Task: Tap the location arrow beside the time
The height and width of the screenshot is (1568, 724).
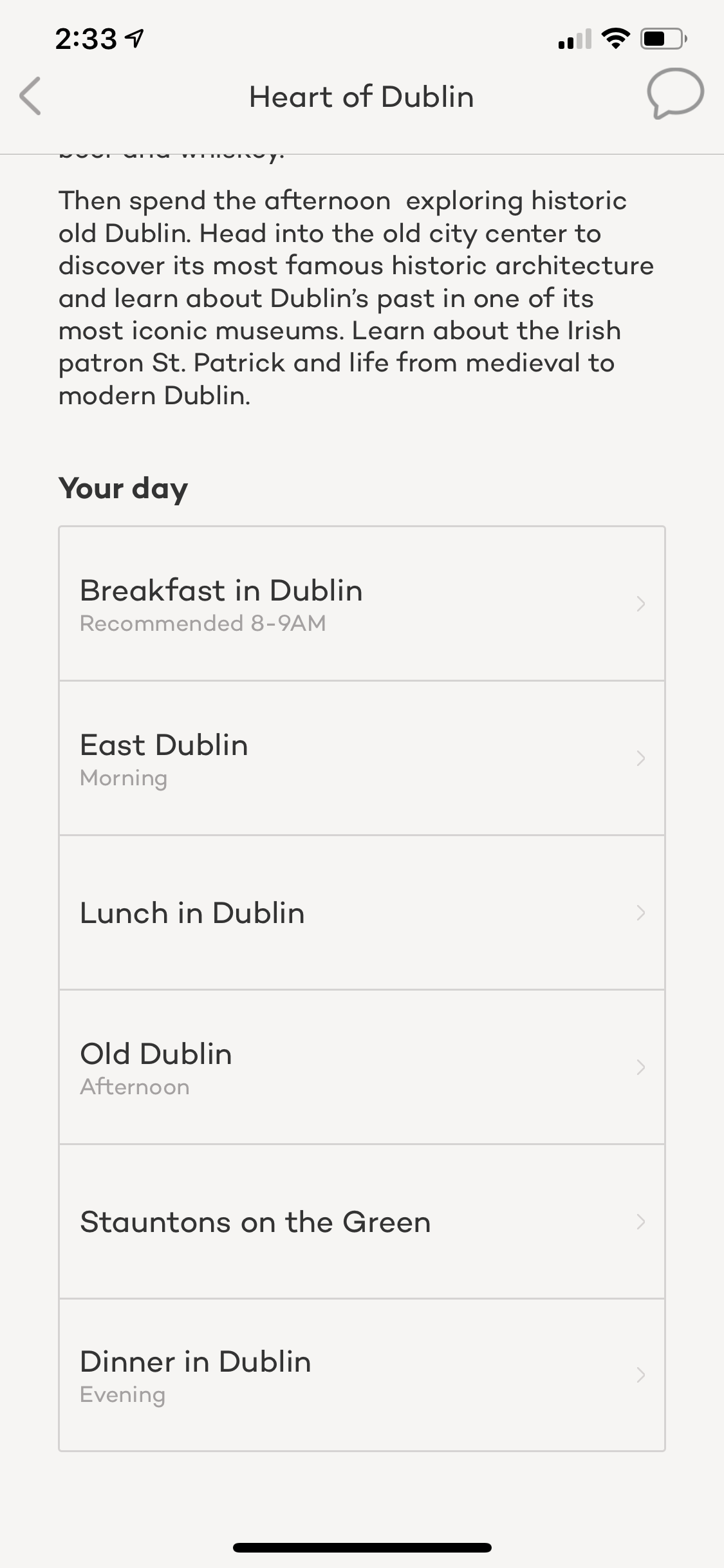Action: pos(135,39)
